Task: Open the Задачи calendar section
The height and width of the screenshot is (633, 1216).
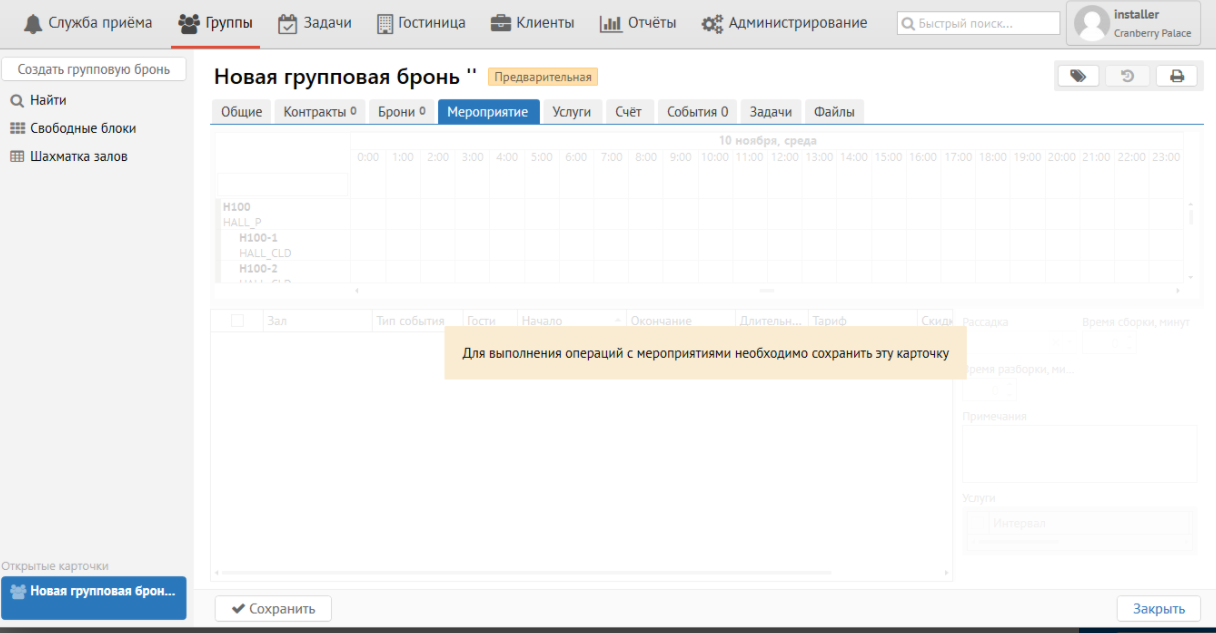Action: [x=314, y=23]
